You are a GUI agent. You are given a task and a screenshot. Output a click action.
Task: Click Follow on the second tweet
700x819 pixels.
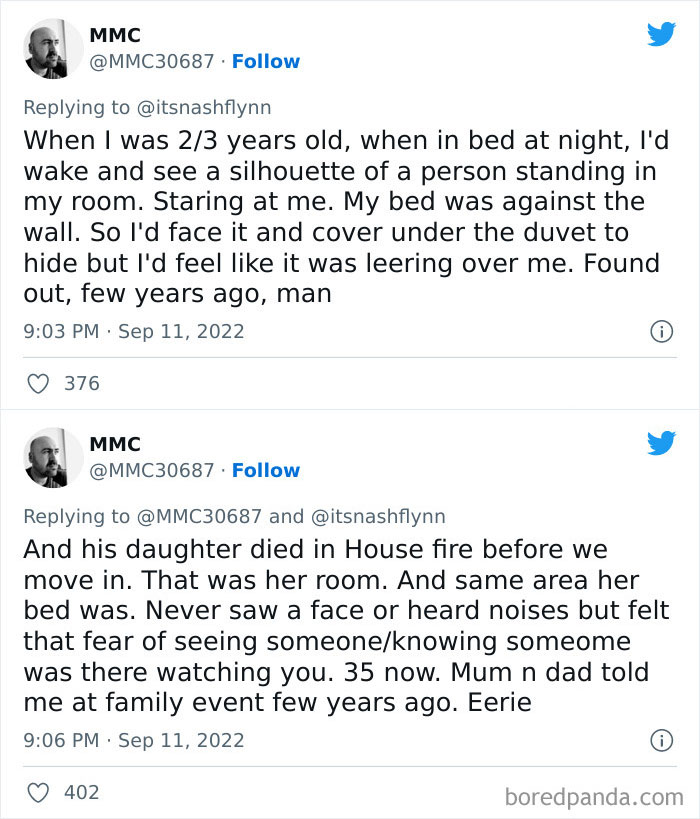coord(265,470)
